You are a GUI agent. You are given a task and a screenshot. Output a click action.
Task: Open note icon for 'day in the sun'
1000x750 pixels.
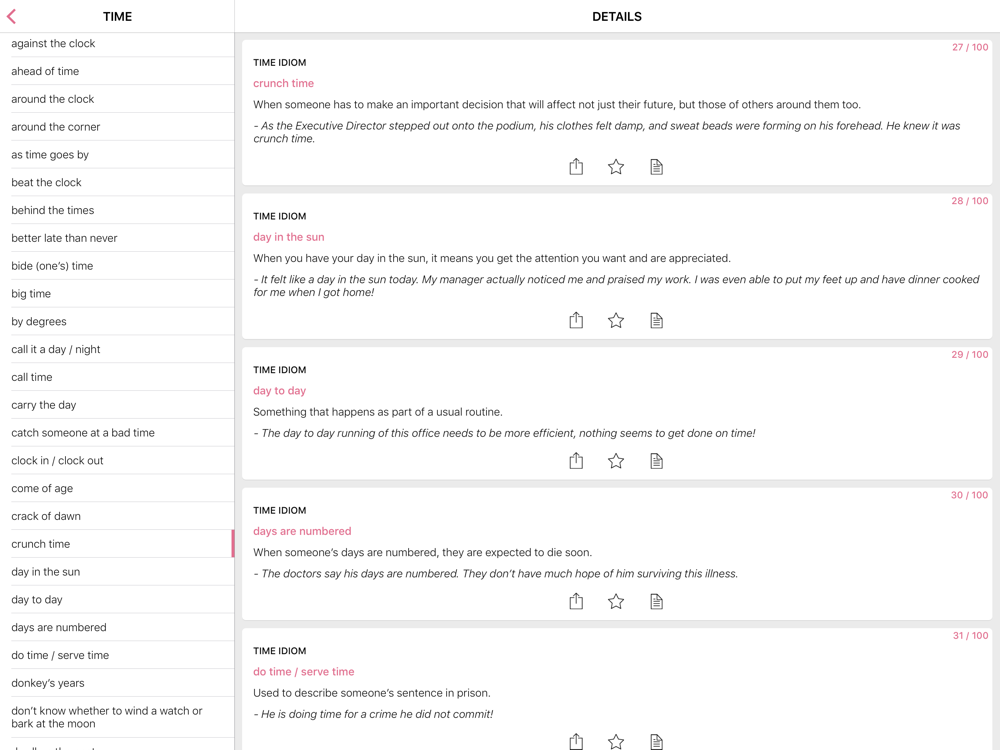[x=656, y=321]
